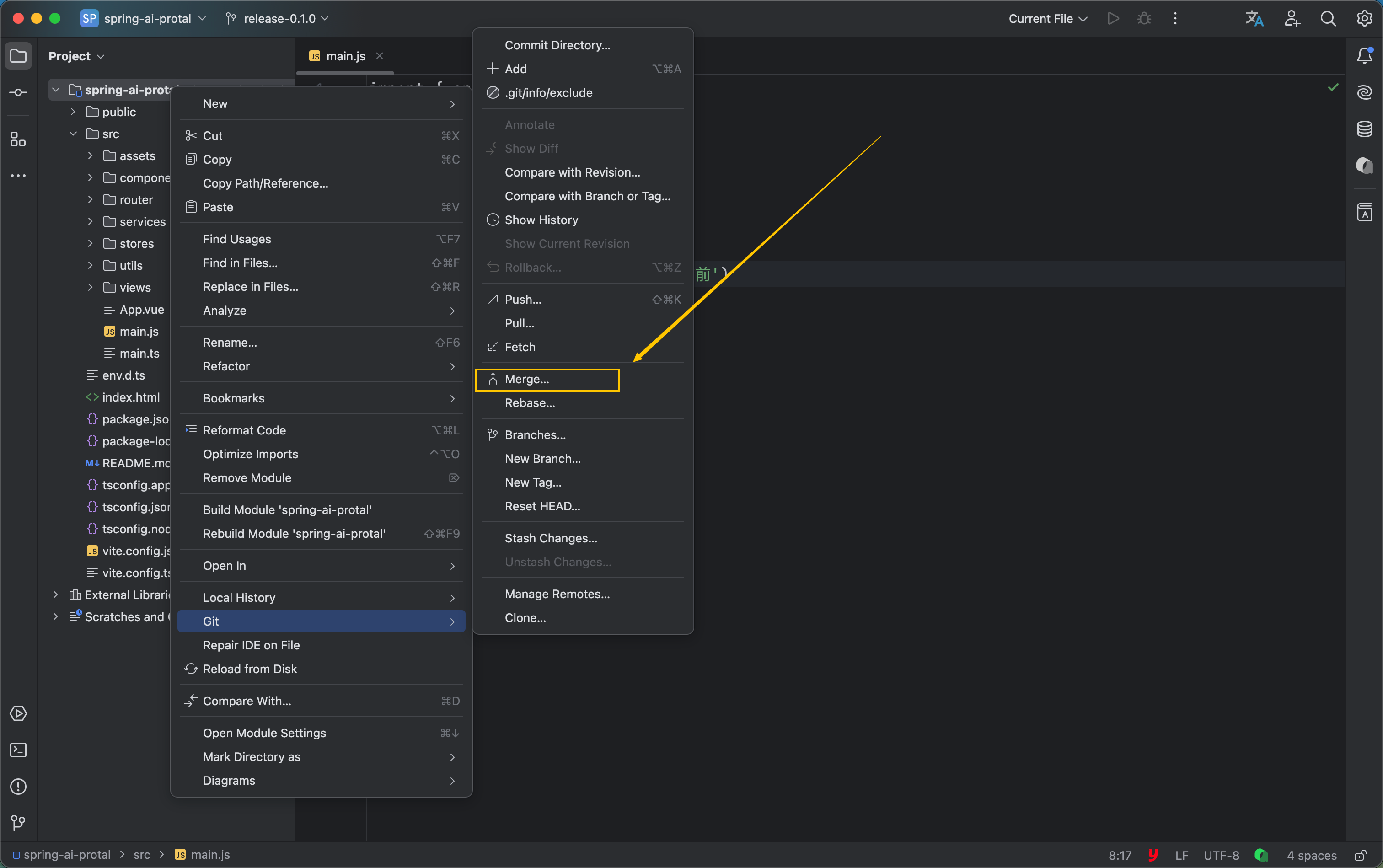Screen dimensions: 1383x868
Task: Click Show History in Git submenu
Action: tap(541, 220)
